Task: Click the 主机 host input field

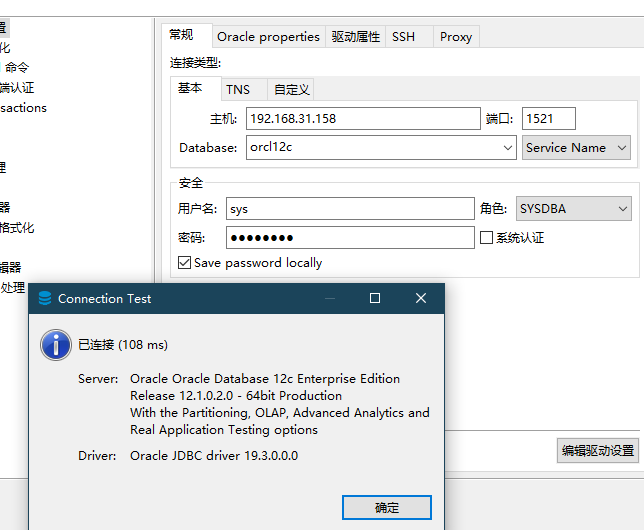Action: [x=363, y=118]
